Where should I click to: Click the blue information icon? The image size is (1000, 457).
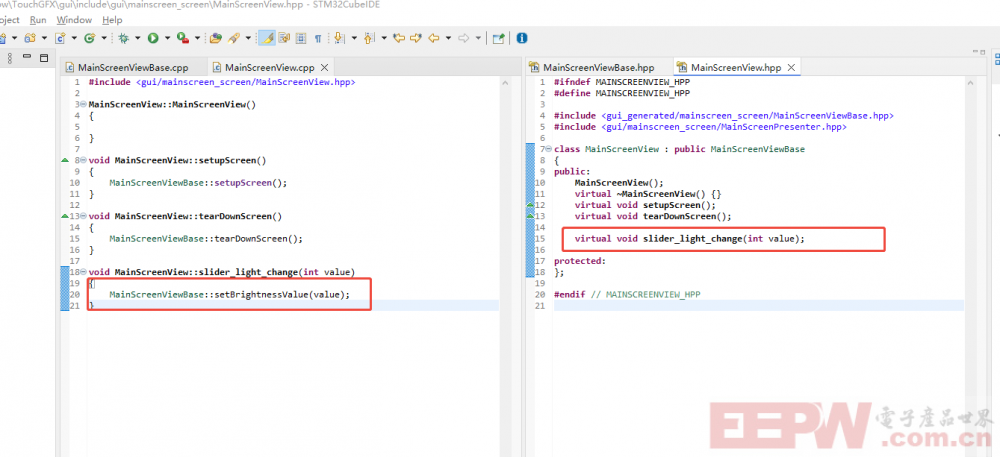pos(522,38)
